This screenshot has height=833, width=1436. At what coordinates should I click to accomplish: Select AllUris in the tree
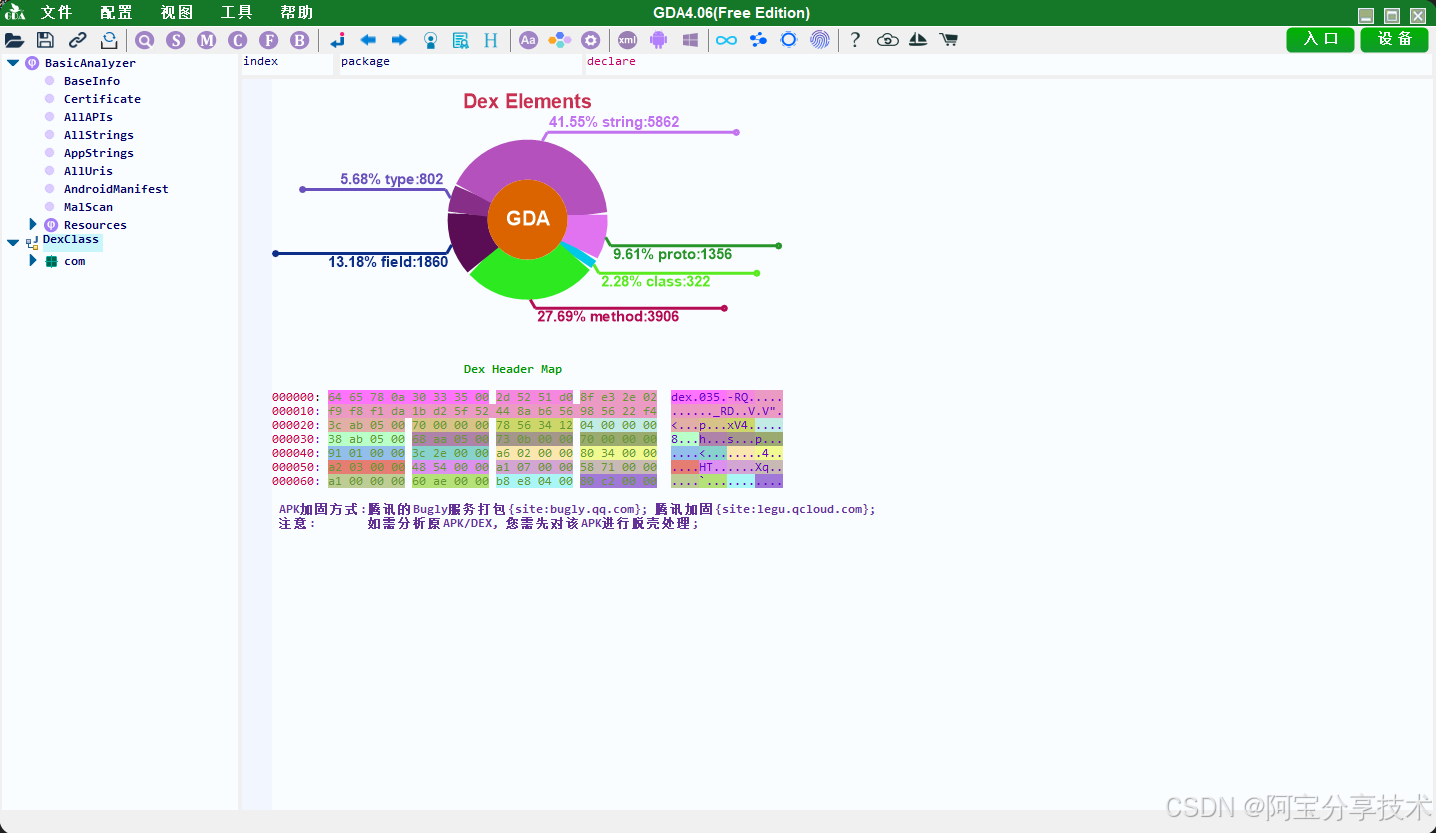(88, 171)
